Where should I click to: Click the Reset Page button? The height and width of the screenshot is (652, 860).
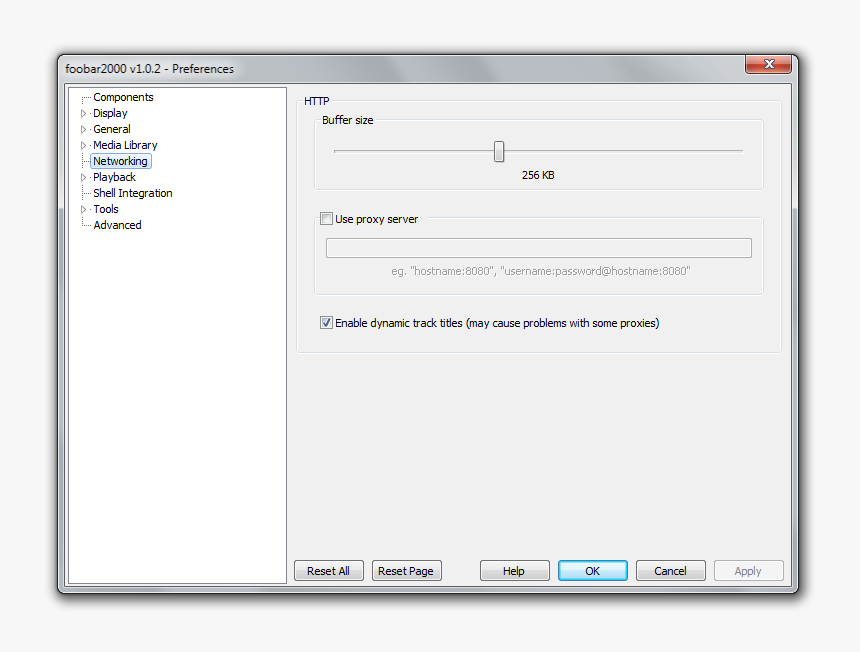(406, 571)
